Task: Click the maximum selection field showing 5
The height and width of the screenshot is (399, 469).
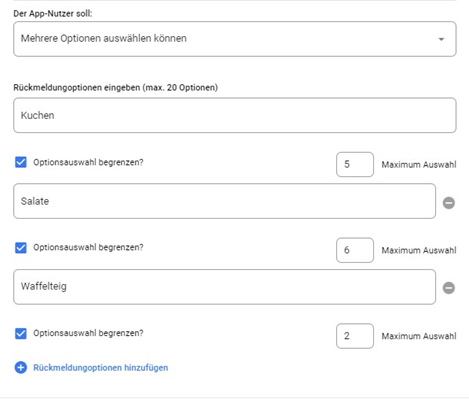Action: [355, 164]
